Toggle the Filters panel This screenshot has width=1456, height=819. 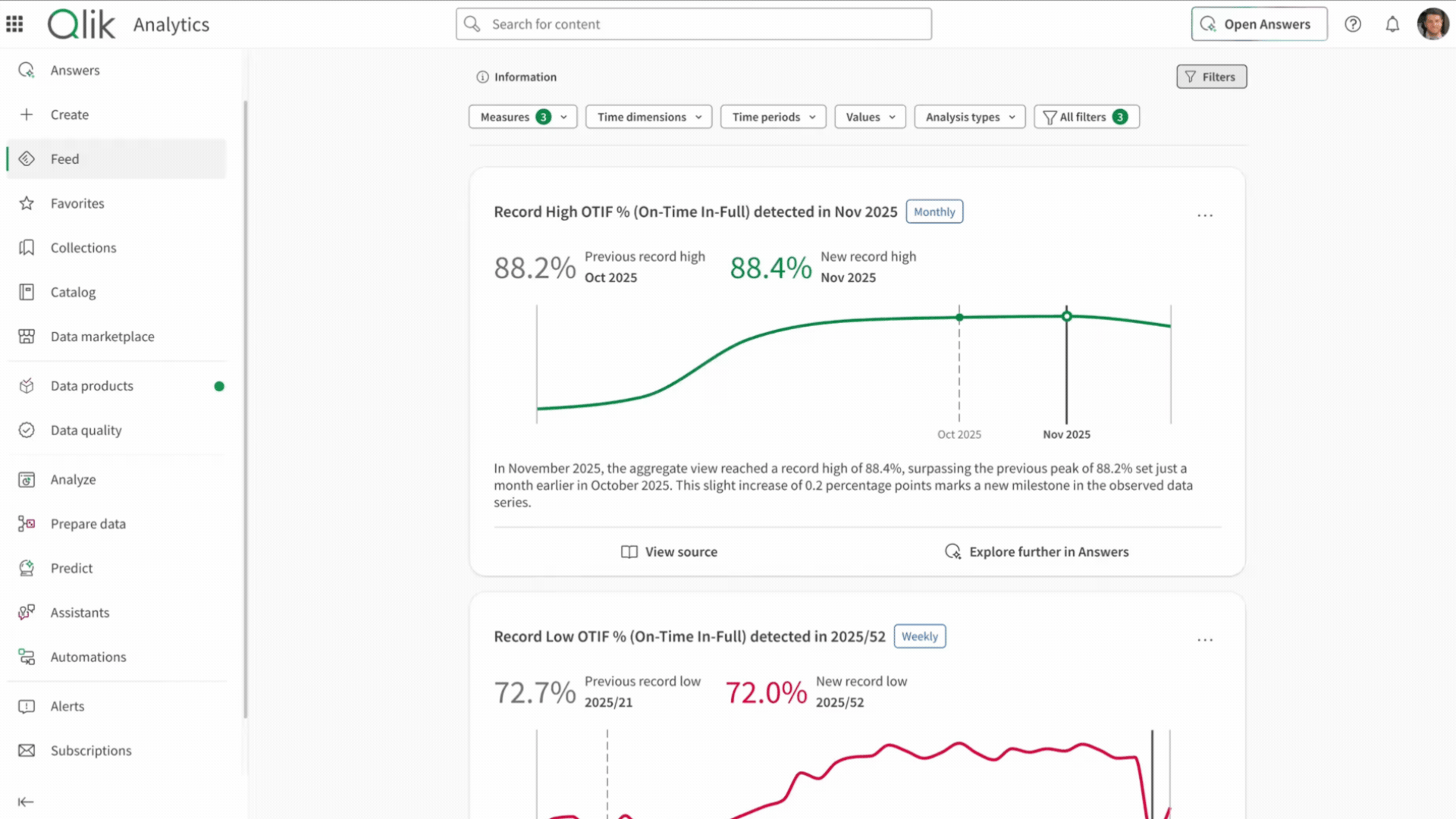[1211, 77]
